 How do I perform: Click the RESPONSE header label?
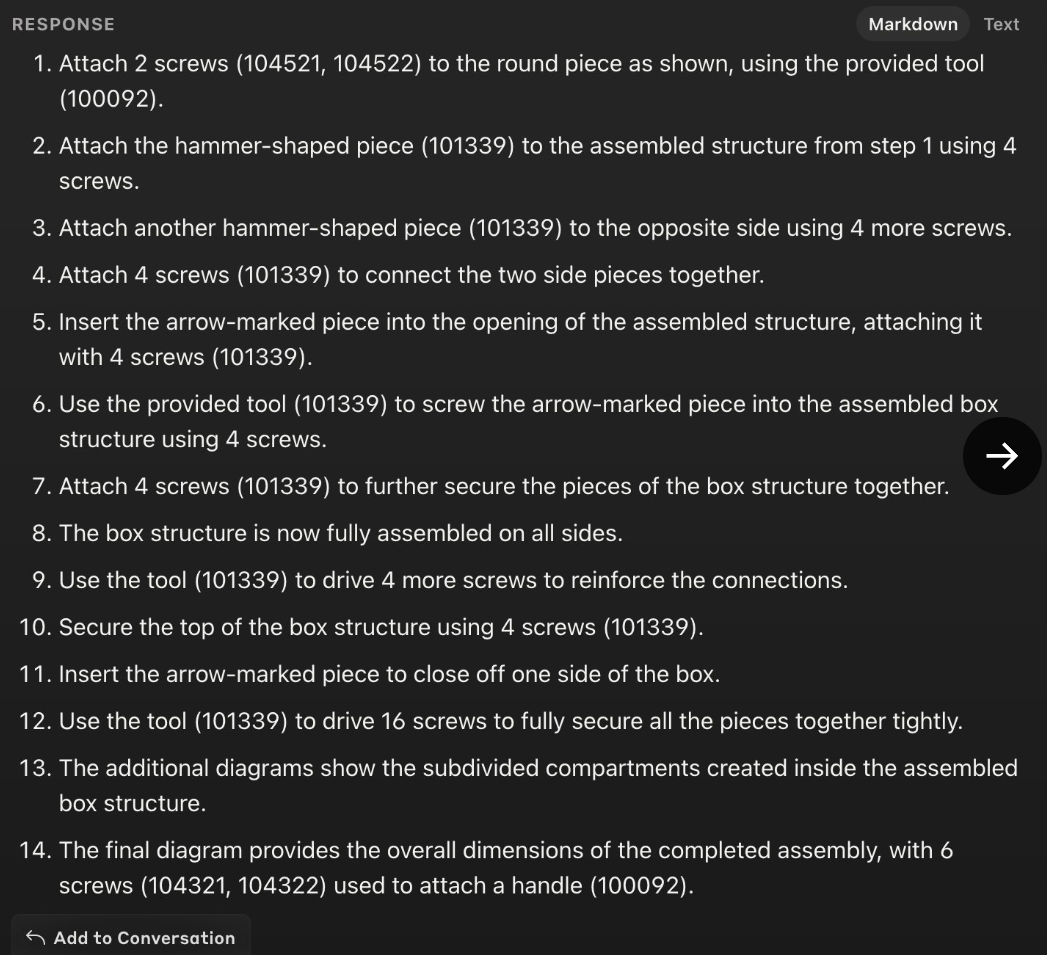[63, 24]
